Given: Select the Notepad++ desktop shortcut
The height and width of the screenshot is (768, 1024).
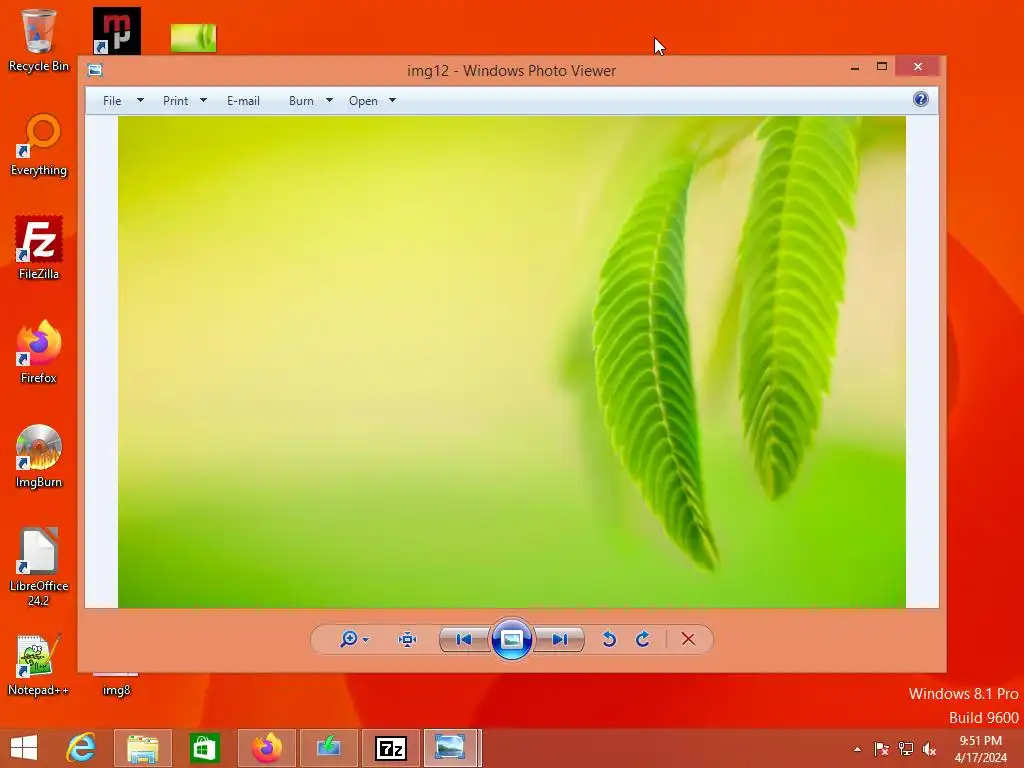Looking at the screenshot, I should point(39,665).
